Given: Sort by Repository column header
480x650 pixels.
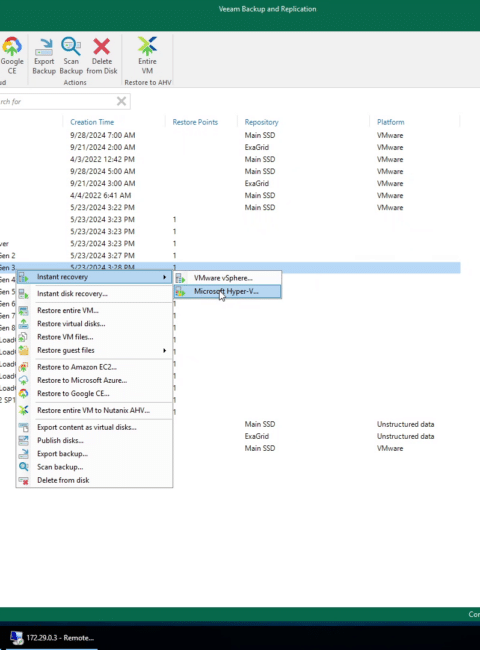Looking at the screenshot, I should pyautogui.click(x=261, y=122).
